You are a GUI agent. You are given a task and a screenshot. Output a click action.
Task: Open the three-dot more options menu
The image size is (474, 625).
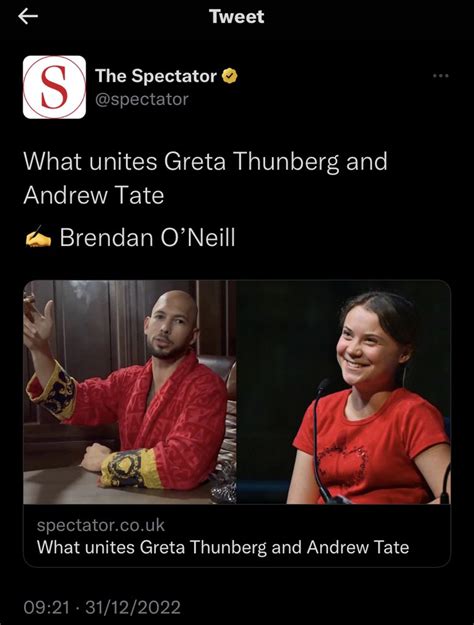[x=441, y=75]
